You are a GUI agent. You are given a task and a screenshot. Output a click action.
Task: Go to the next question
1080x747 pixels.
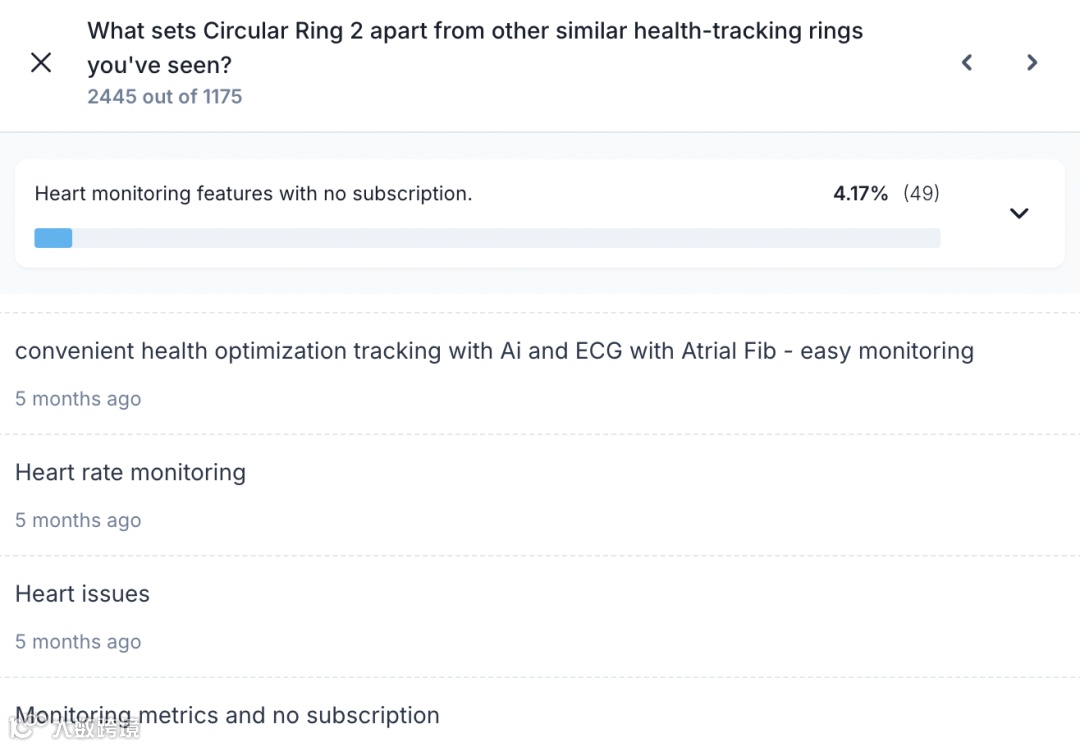click(x=1032, y=63)
